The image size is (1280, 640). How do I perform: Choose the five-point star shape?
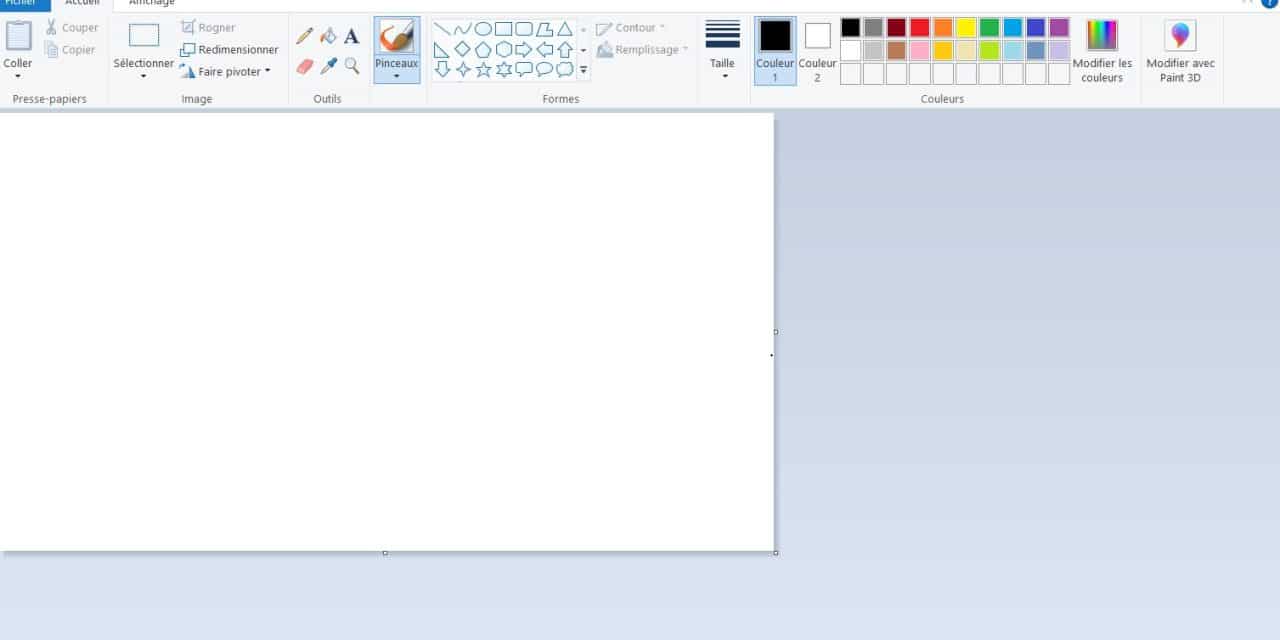[x=483, y=69]
